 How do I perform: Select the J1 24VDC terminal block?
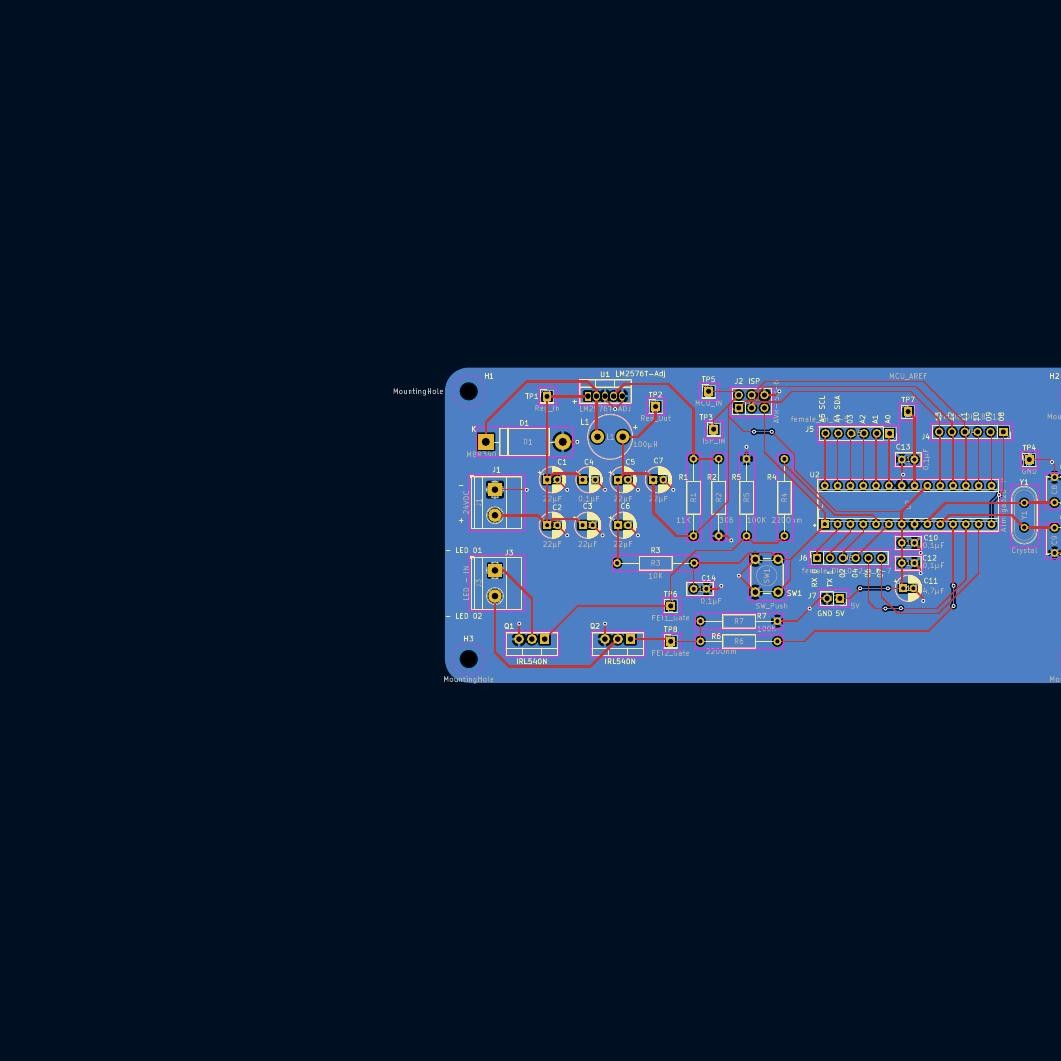point(496,503)
